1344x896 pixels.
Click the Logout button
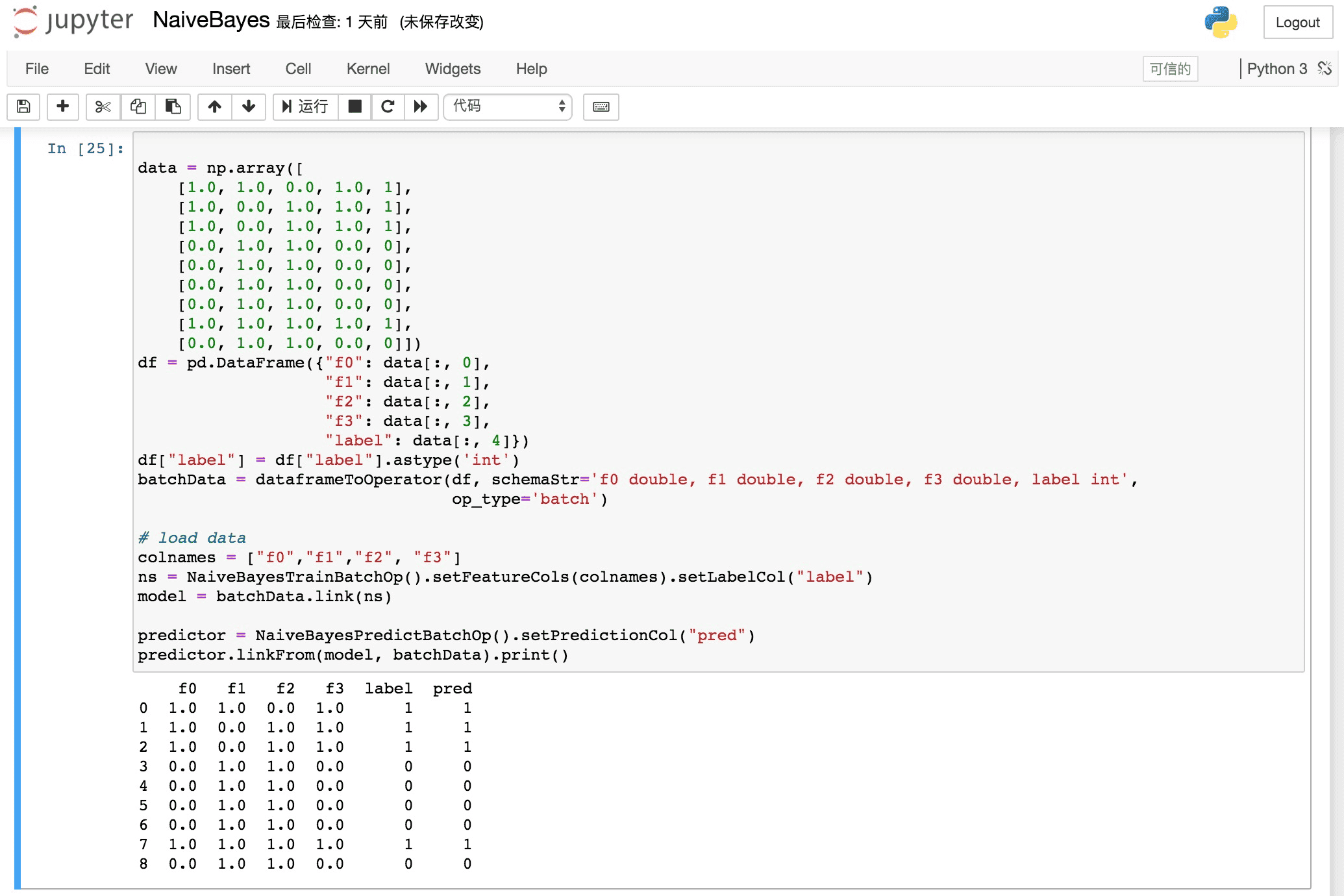[1297, 22]
